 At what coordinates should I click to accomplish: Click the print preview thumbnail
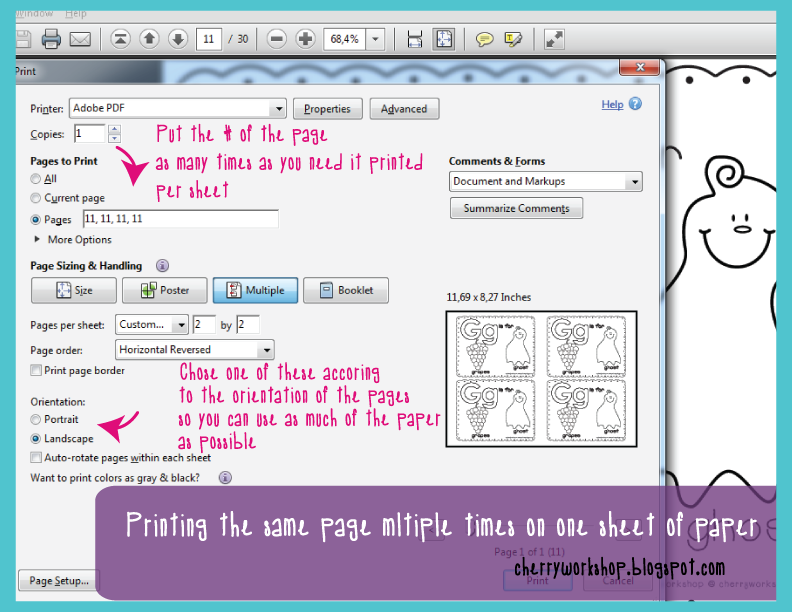541,379
